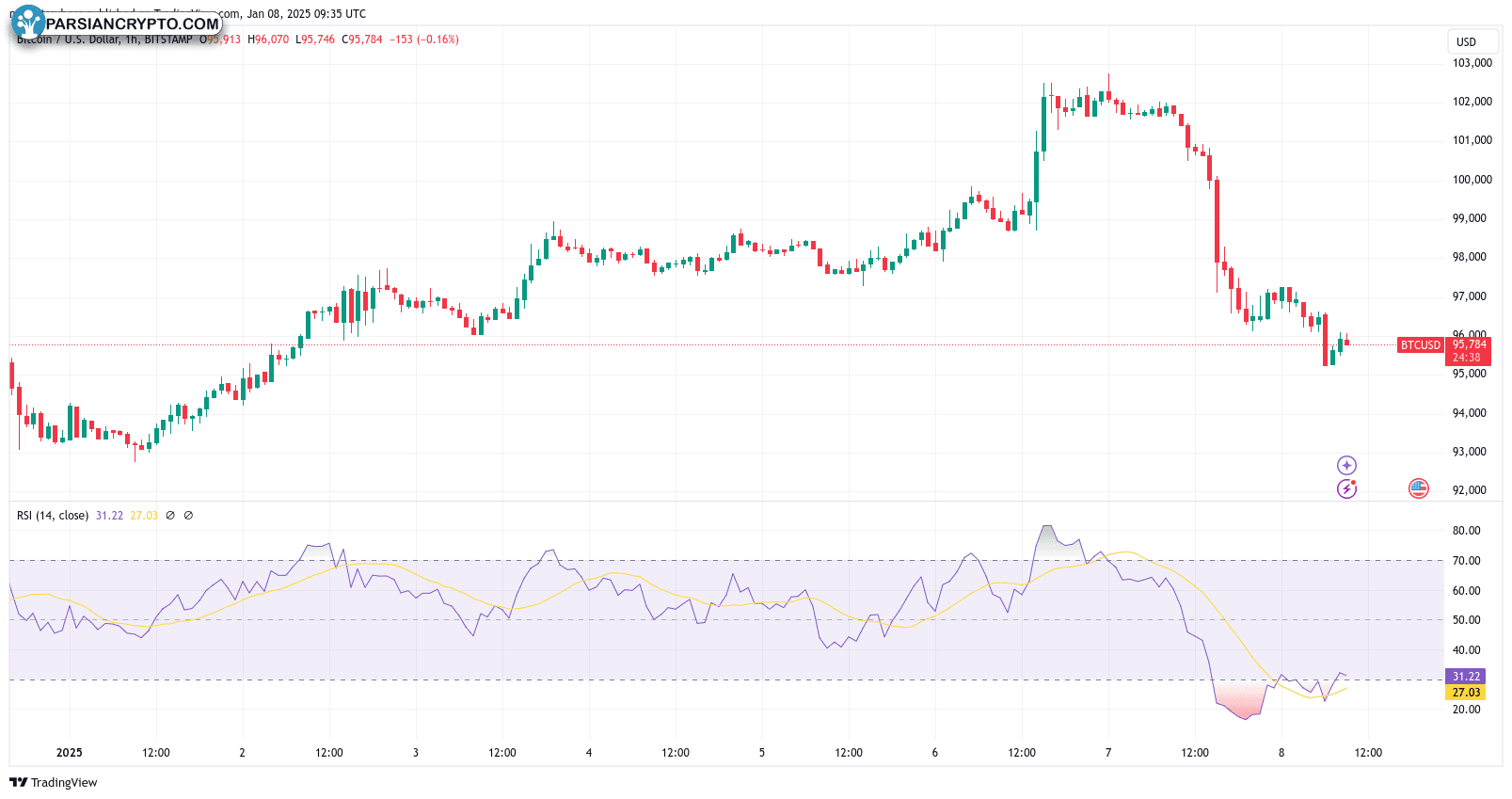The image size is (1512, 799).
Task: Click the 100,000 price scale label
Action: pyautogui.click(x=1472, y=180)
